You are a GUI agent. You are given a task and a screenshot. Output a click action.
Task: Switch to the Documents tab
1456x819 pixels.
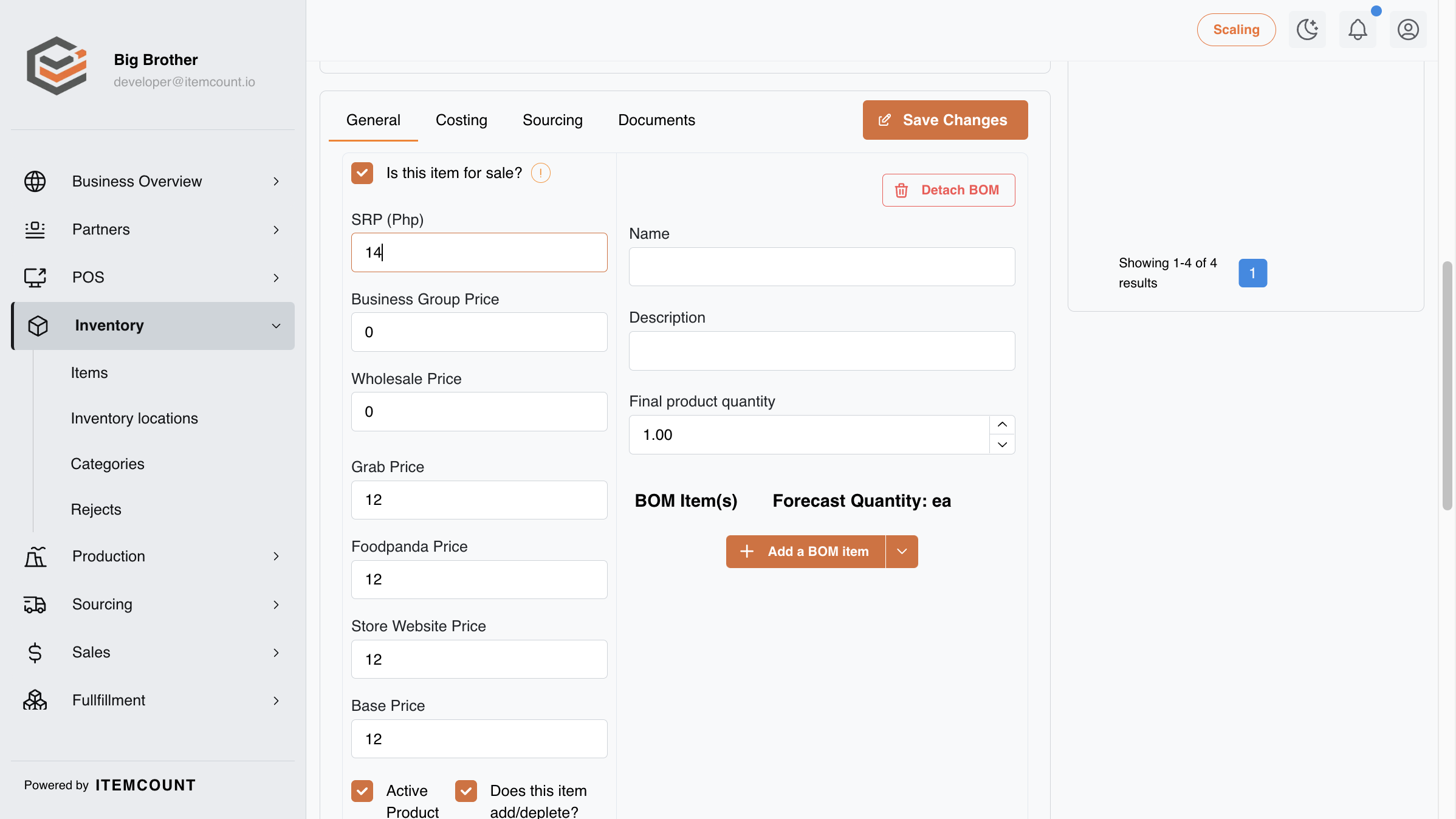tap(656, 120)
